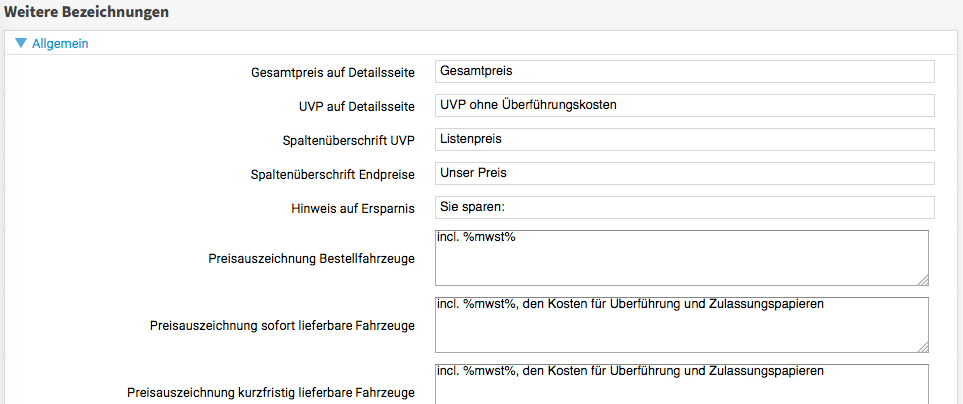Image resolution: width=963 pixels, height=404 pixels.
Task: Click into the Unser Preis input
Action: (684, 173)
